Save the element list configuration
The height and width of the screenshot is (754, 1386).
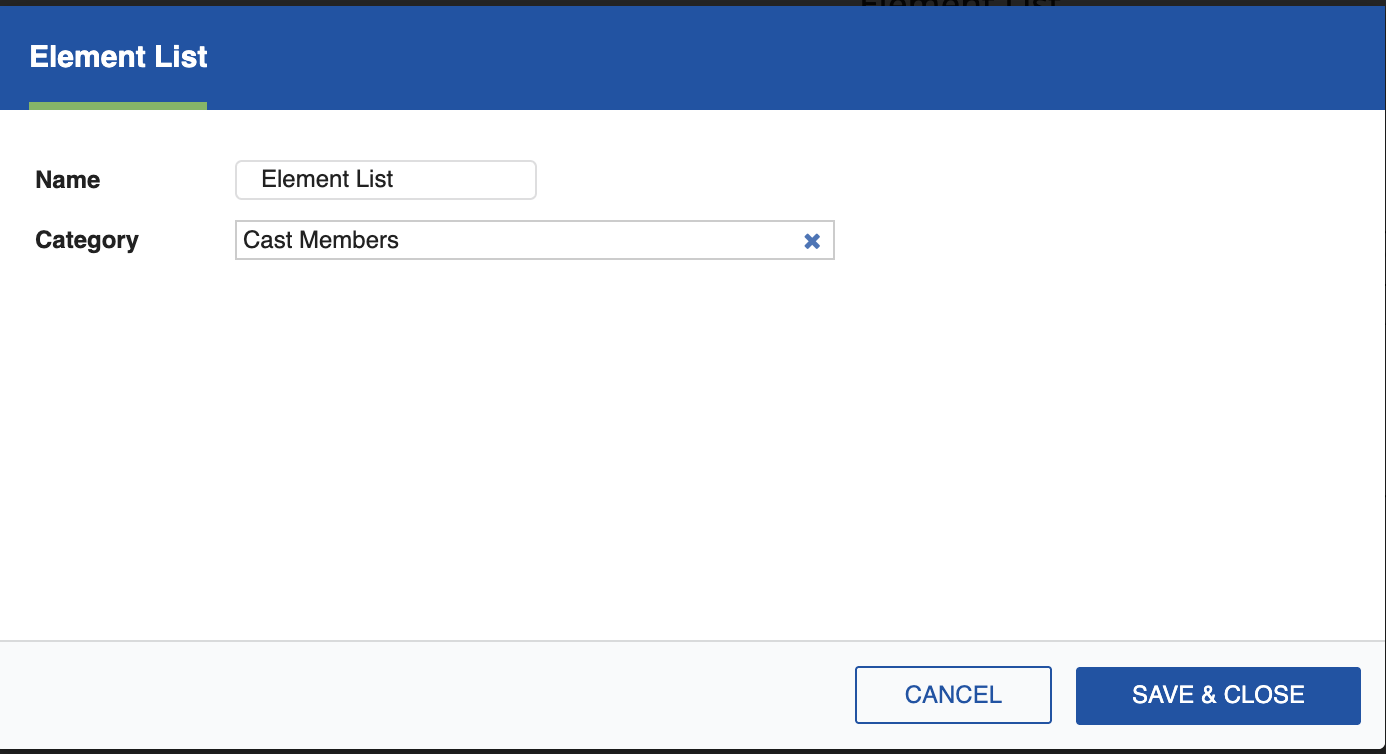point(1218,694)
